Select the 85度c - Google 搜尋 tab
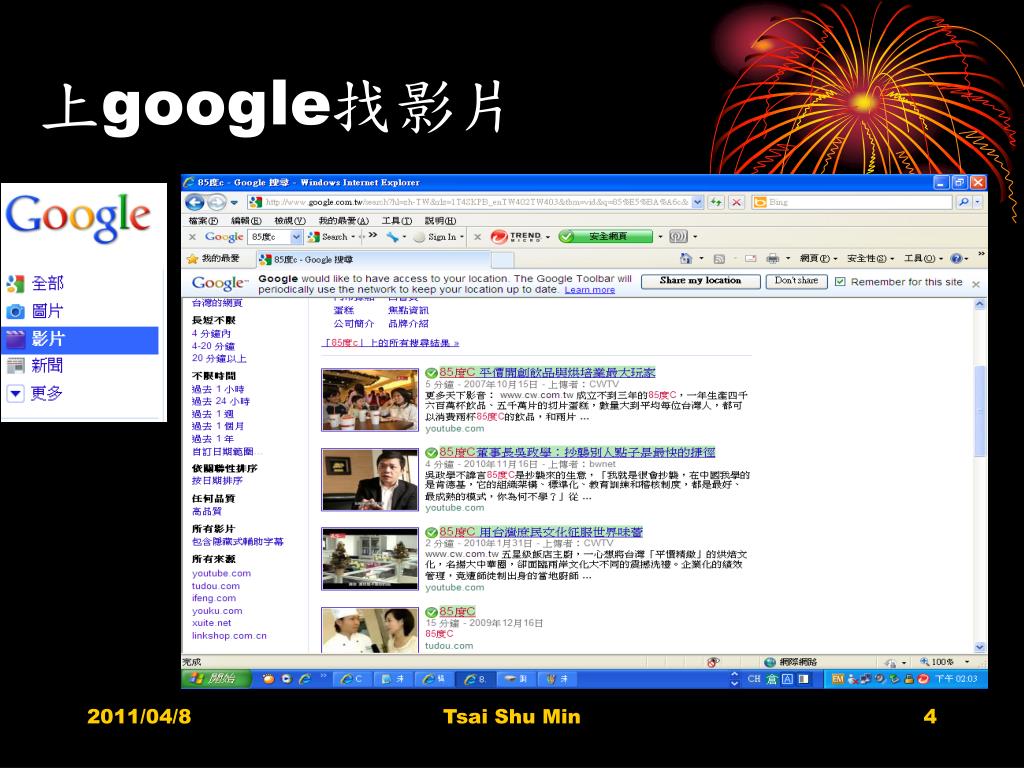 tap(372, 259)
